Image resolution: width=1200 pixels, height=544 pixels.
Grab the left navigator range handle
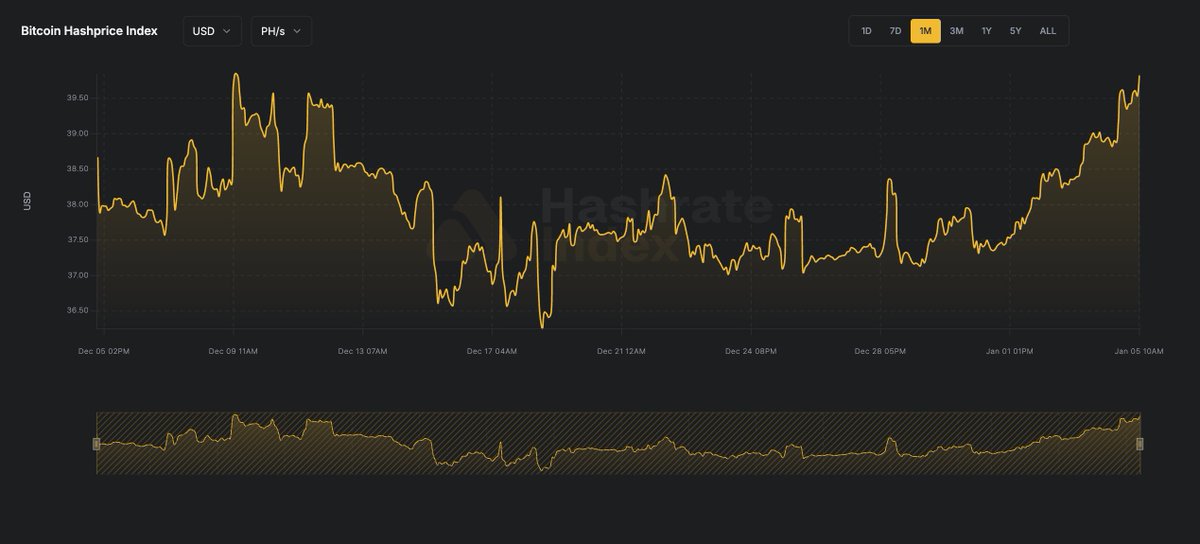click(x=97, y=444)
